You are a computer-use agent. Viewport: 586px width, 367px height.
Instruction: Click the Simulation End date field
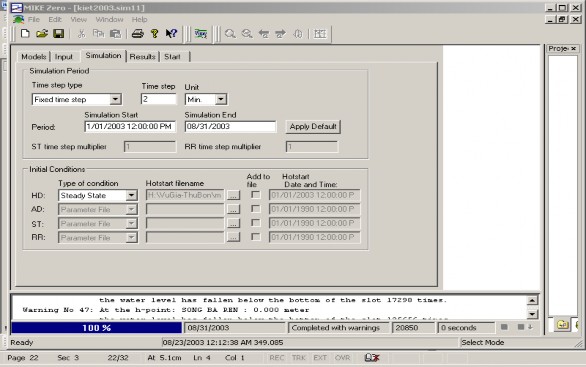[230, 126]
